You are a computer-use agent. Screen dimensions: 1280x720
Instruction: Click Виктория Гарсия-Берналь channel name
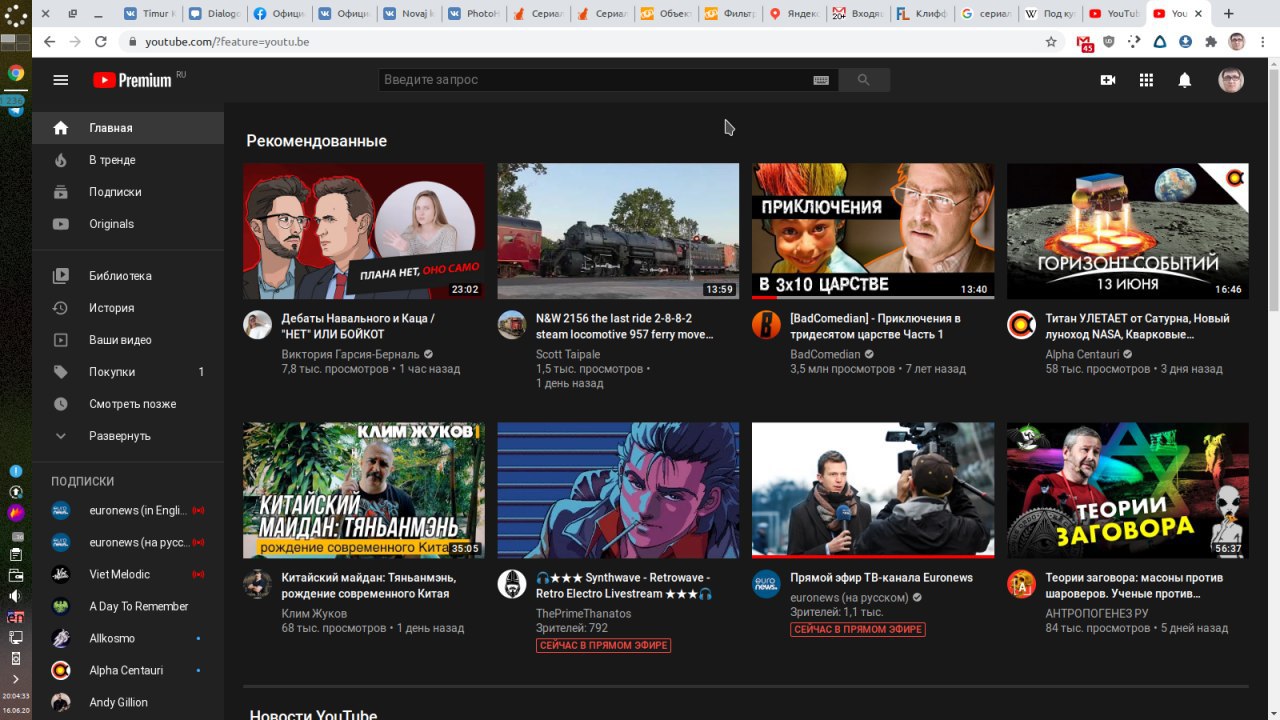click(x=350, y=354)
